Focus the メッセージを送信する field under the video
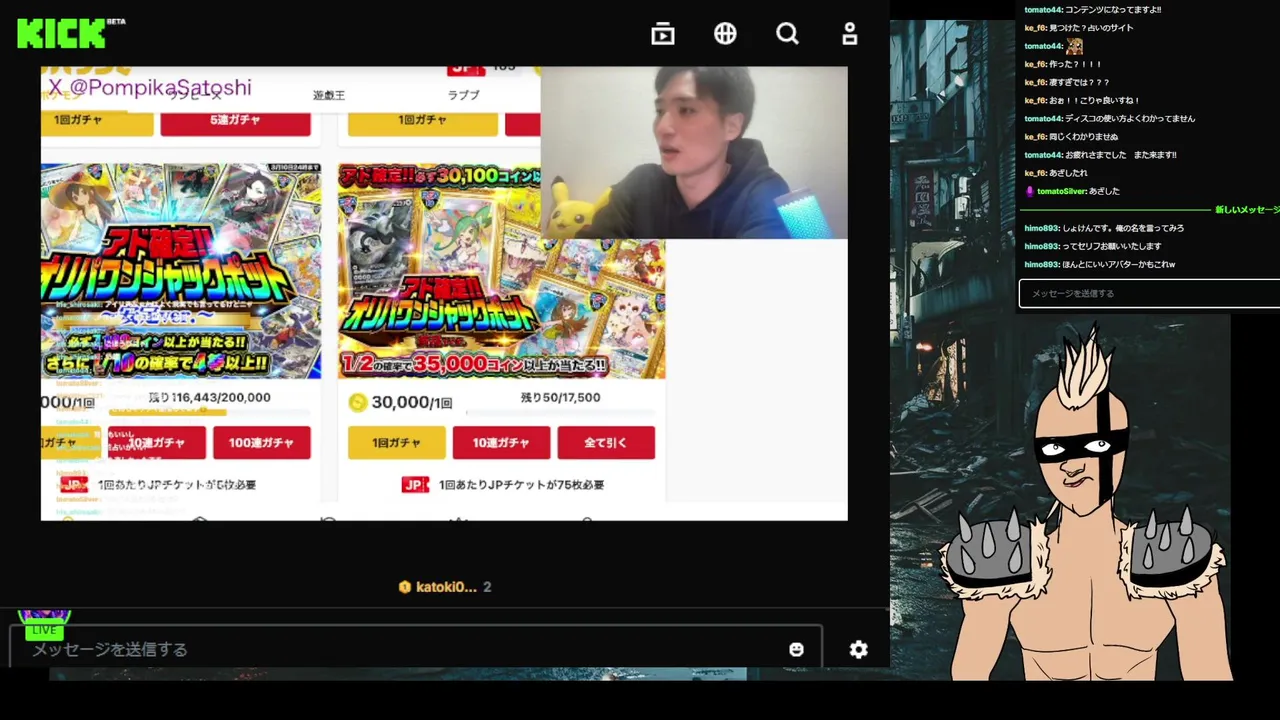The image size is (1280, 720). [x=416, y=649]
